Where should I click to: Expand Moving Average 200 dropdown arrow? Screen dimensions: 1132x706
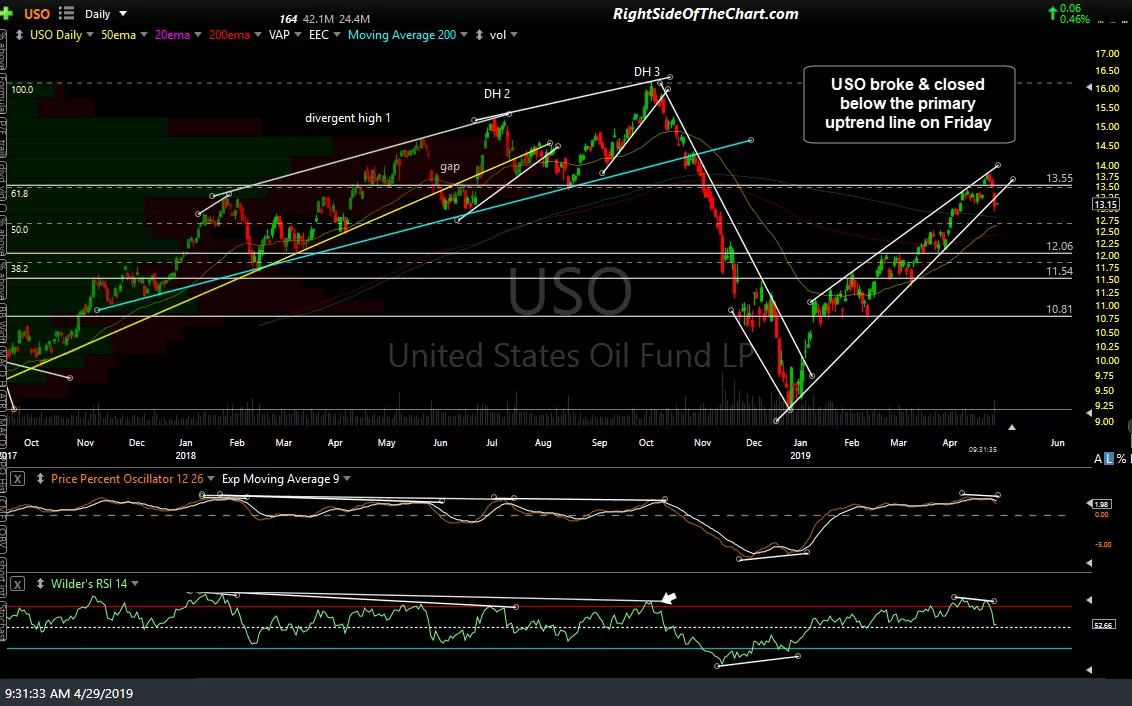[x=463, y=35]
